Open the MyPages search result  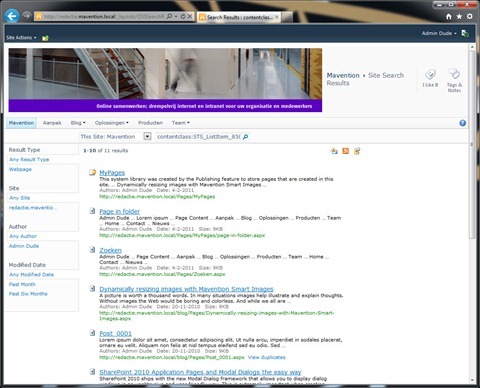(x=112, y=173)
